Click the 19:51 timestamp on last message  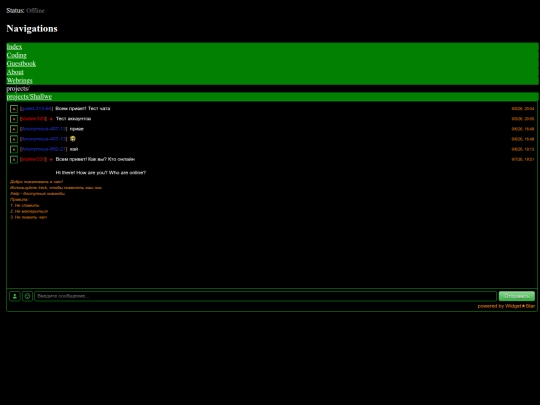click(x=523, y=159)
